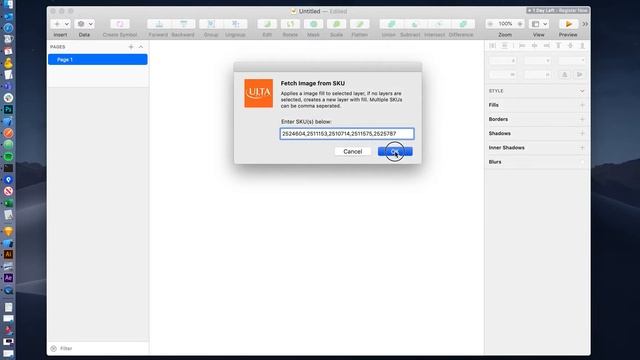The height and width of the screenshot is (360, 640).
Task: Click the Difference boolean icon
Action: (x=463, y=24)
